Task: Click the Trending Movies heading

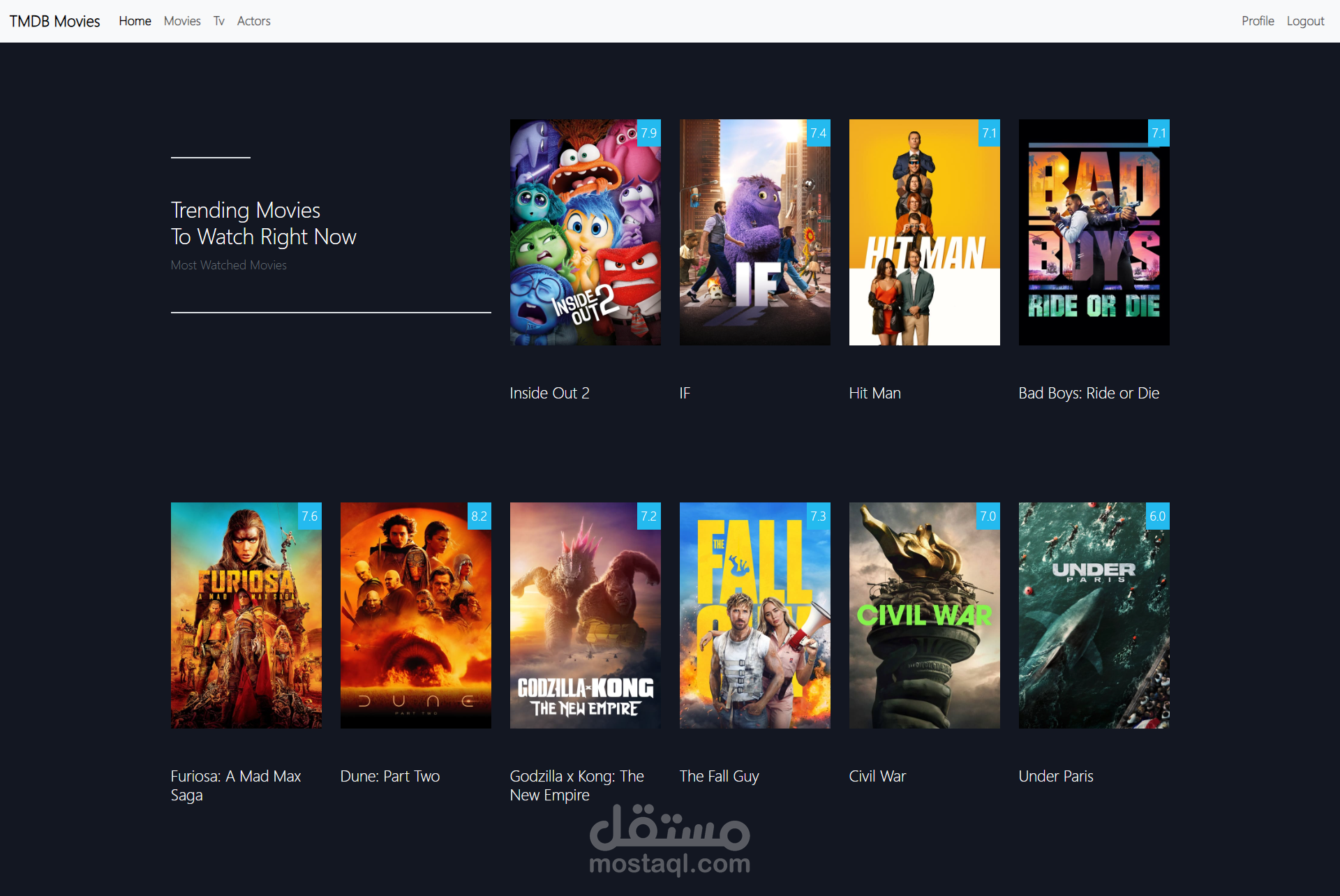Action: (x=264, y=223)
